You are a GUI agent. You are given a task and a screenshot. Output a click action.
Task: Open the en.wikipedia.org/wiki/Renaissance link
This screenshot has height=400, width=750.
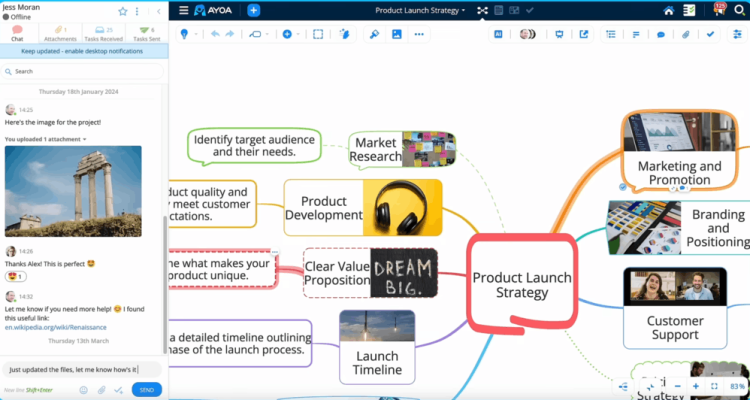tap(55, 327)
